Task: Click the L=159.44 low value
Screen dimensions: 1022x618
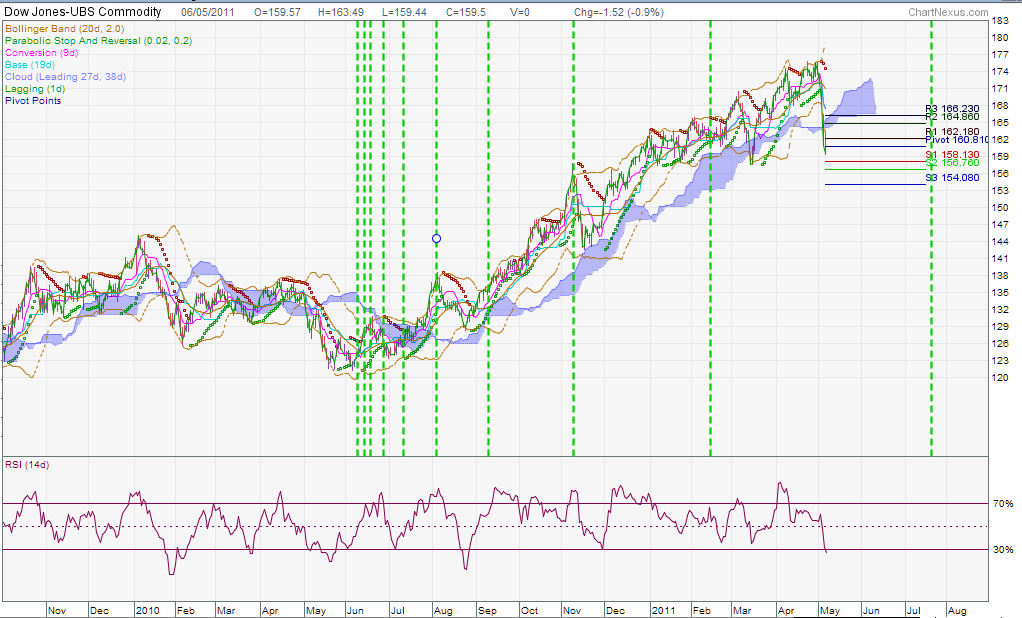Action: coord(404,12)
